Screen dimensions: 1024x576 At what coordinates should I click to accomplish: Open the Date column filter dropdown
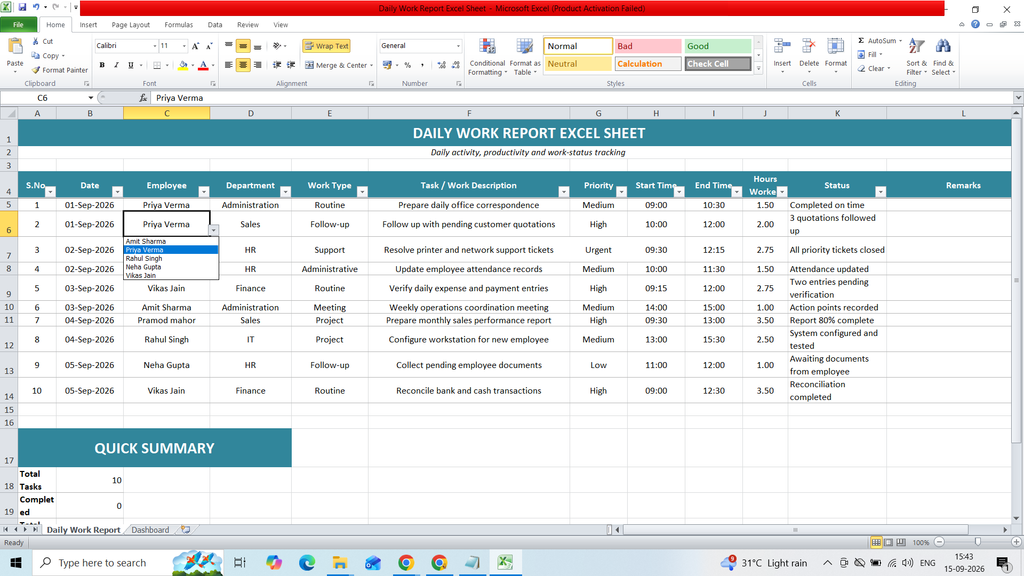click(117, 192)
